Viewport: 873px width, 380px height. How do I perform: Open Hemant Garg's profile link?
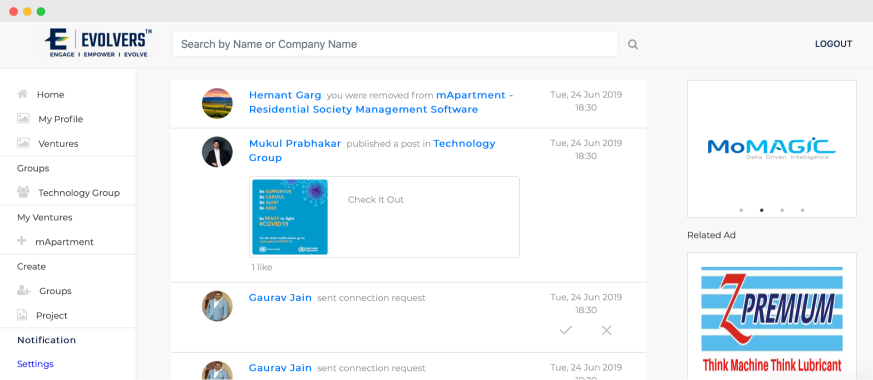pos(285,95)
